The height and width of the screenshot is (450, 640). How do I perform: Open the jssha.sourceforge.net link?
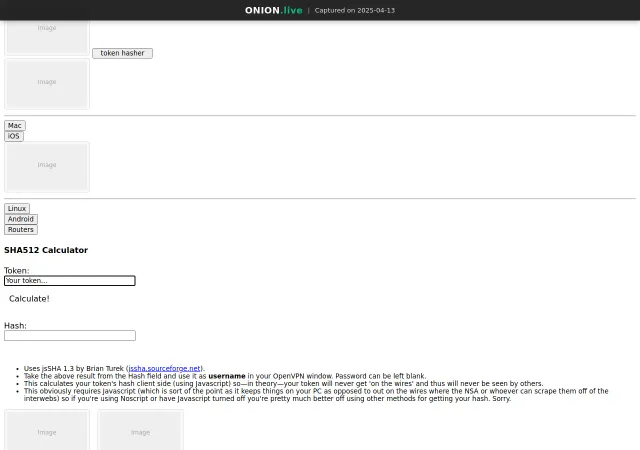164,368
